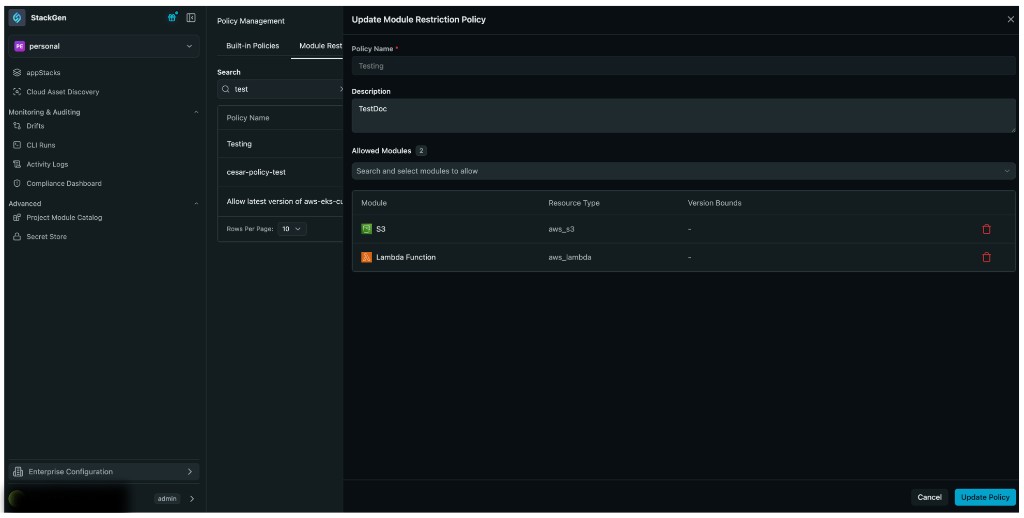
Task: Click the policy search field
Action: point(281,89)
